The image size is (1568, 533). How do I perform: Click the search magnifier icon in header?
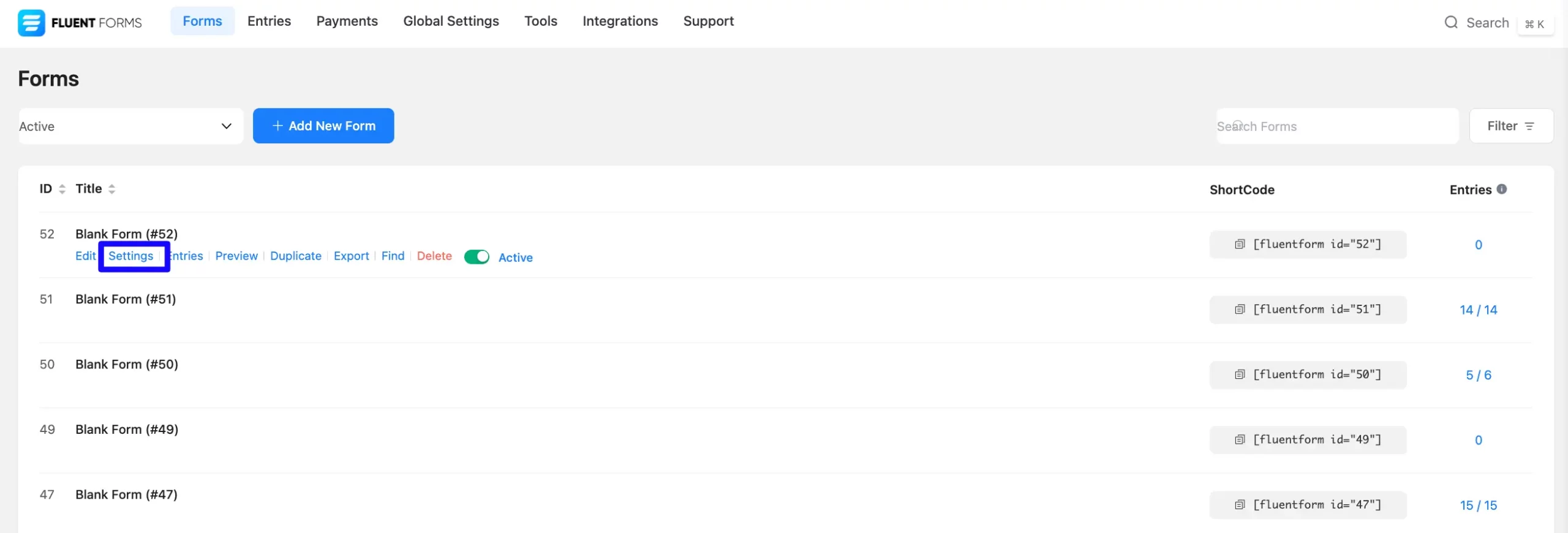1450,23
